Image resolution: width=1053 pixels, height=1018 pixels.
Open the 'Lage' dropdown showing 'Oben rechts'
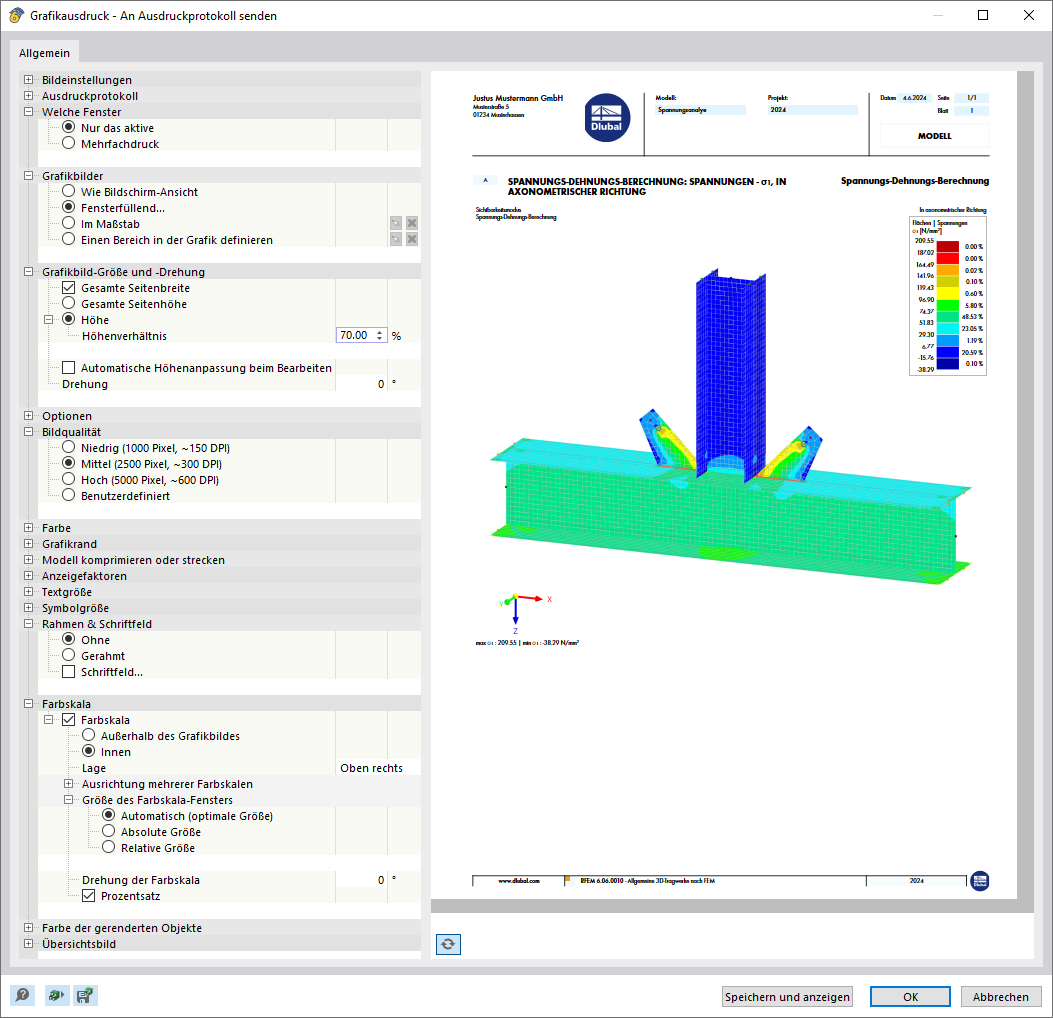tap(378, 768)
